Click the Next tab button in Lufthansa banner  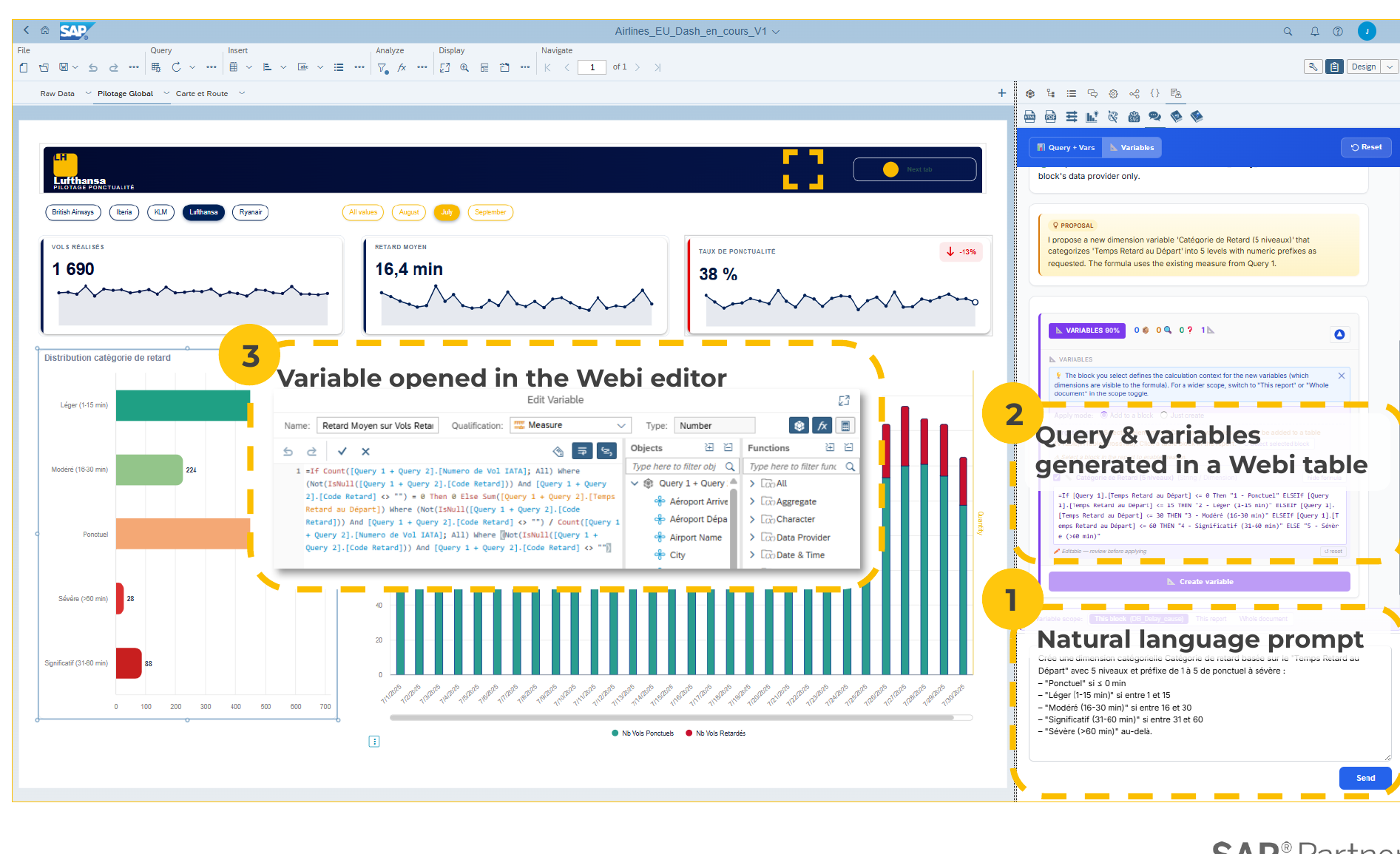(915, 169)
